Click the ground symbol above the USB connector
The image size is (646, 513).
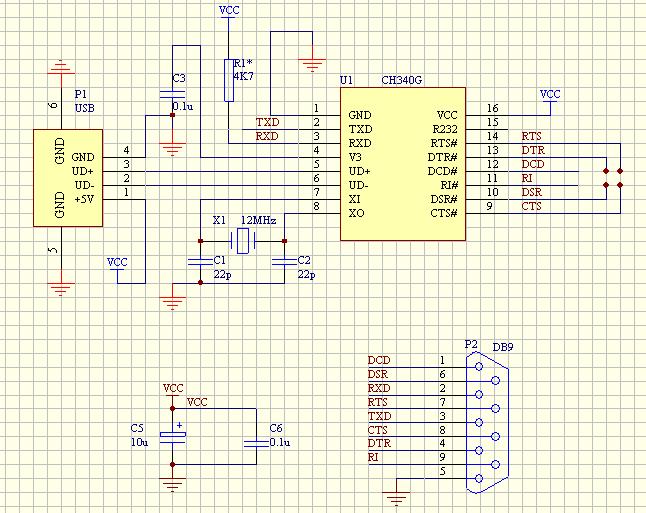pyautogui.click(x=61, y=68)
